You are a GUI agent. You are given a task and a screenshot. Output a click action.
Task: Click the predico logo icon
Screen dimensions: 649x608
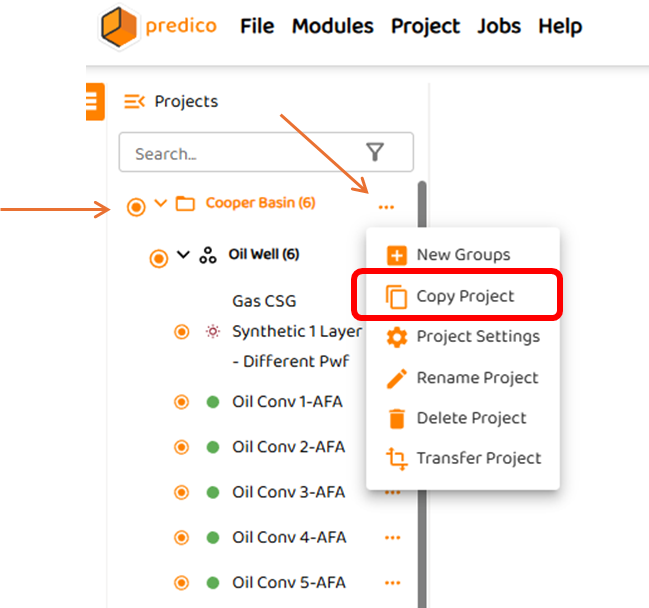pos(120,27)
